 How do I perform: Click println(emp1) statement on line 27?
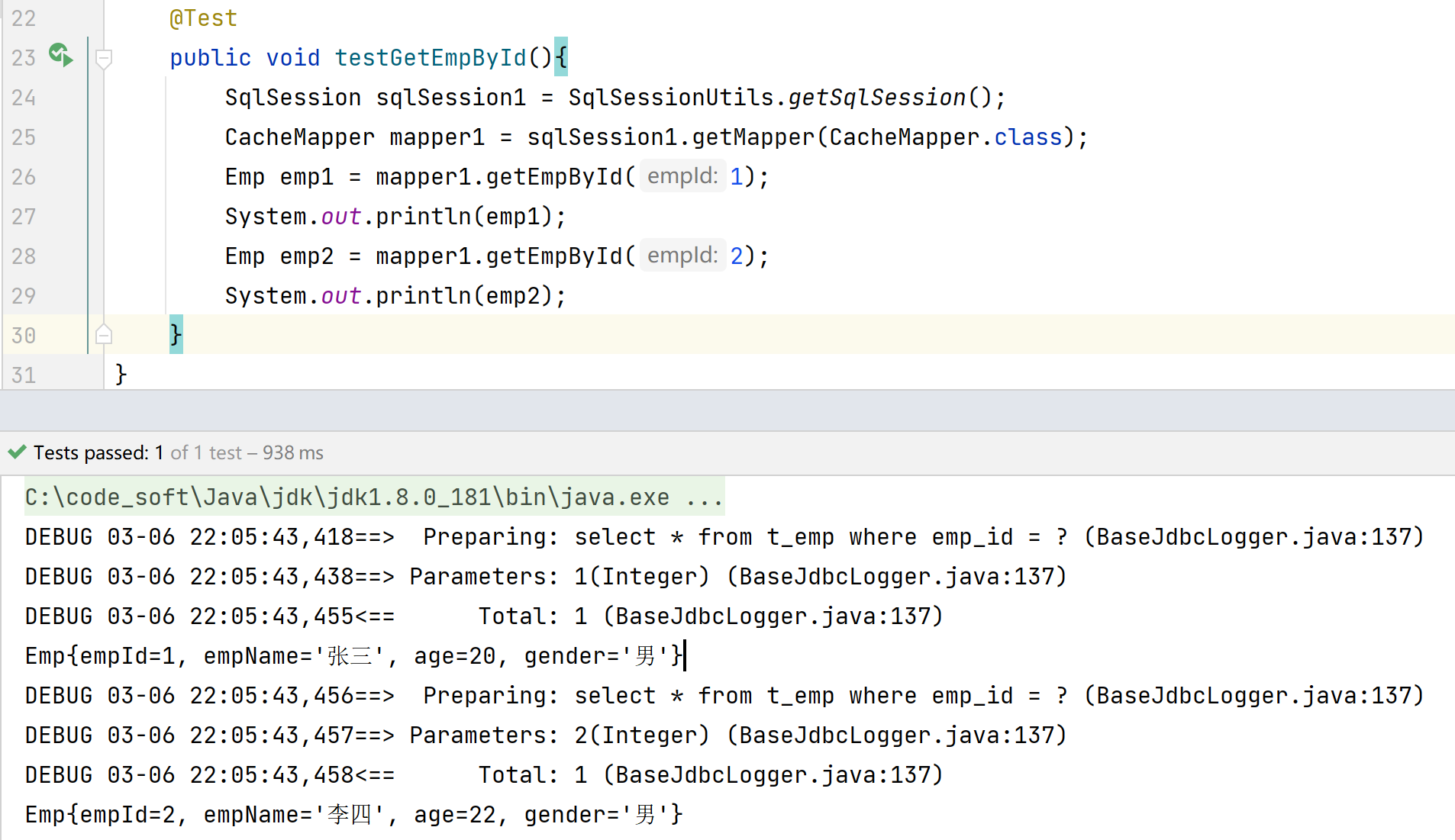pos(395,216)
